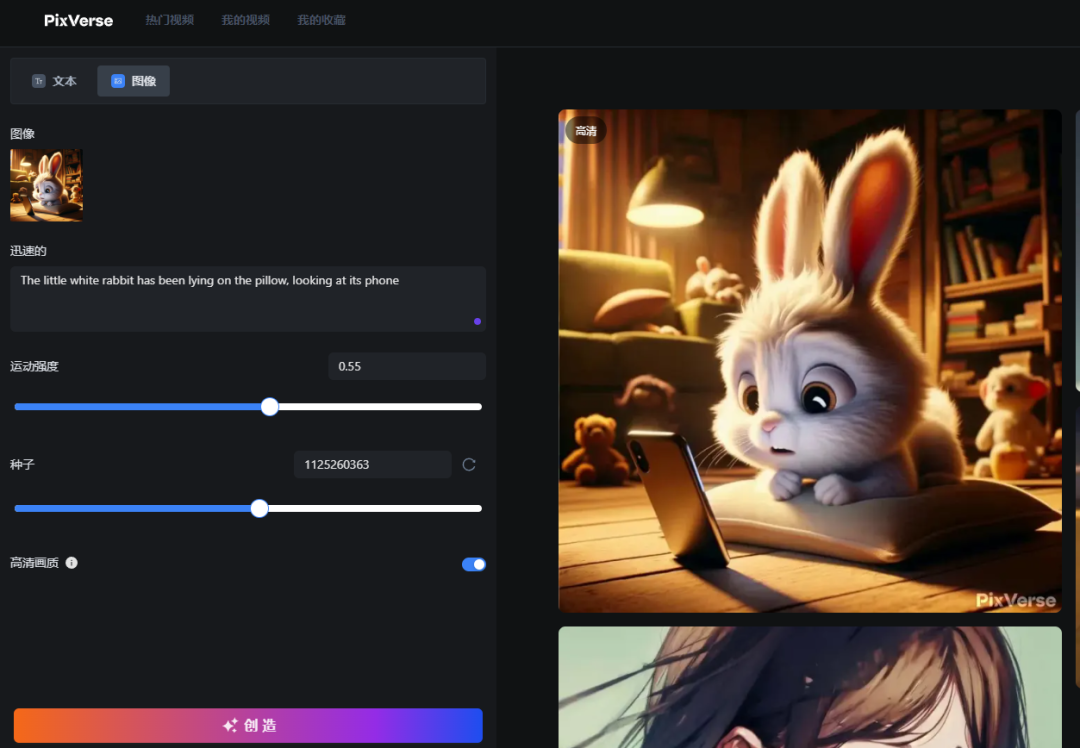Toggle the 高清画质 switch off
The height and width of the screenshot is (748, 1080).
tap(472, 564)
